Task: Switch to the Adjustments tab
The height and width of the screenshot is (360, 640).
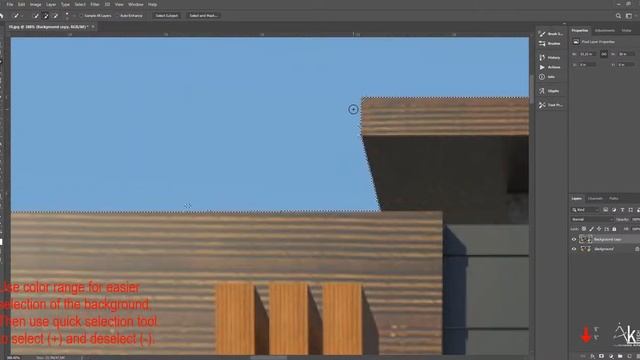Action: 604,31
